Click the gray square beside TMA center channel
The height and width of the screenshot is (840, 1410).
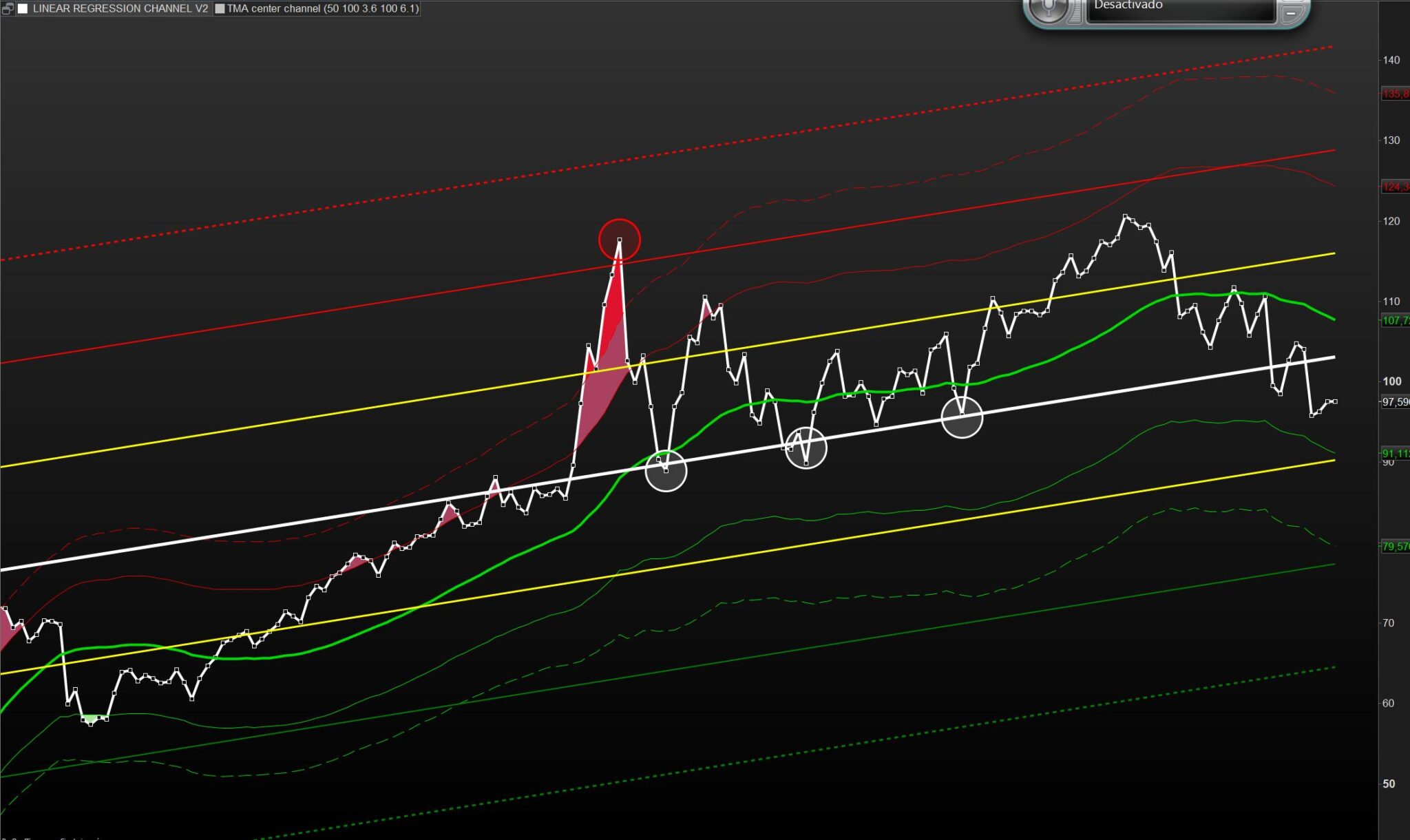click(x=220, y=9)
